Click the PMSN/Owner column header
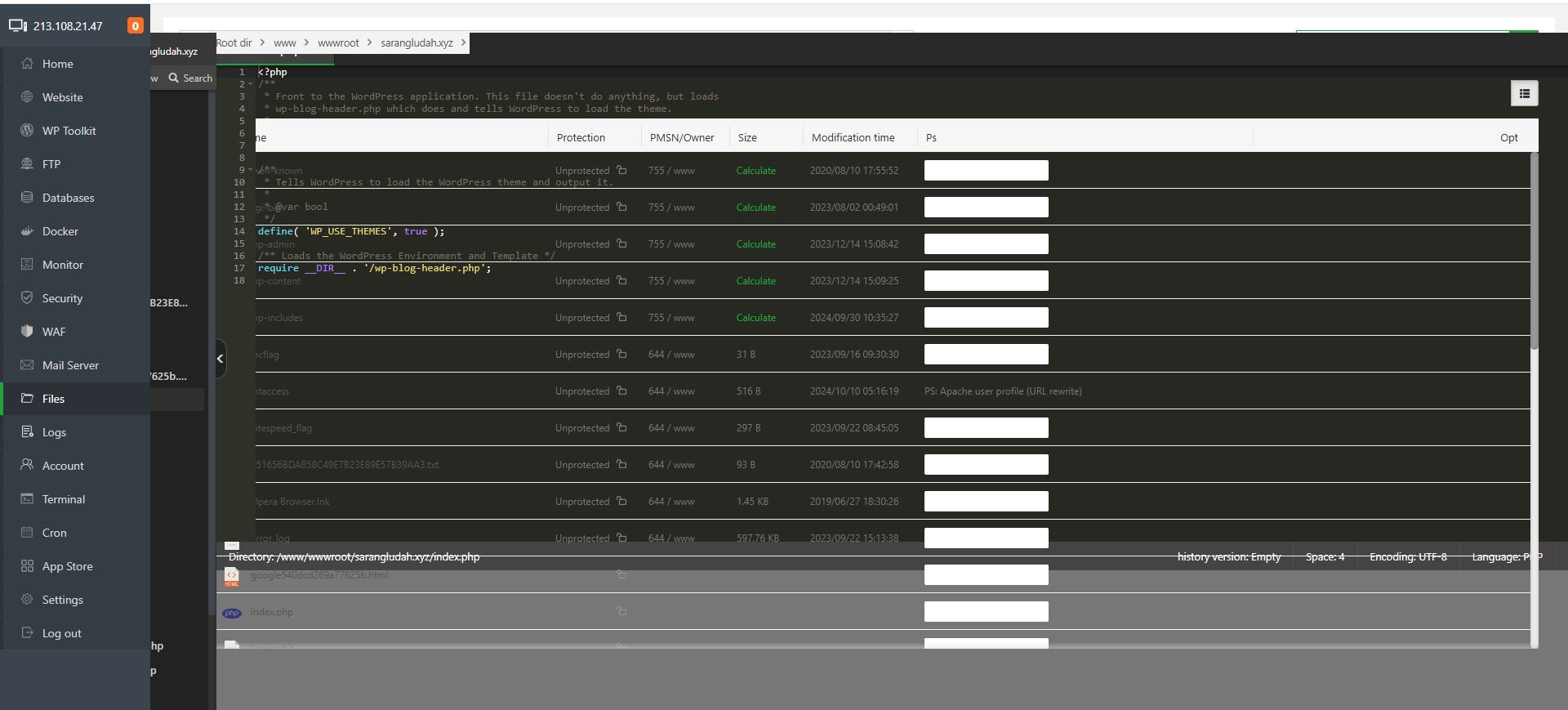Screen dimensions: 1568x710 (682, 138)
